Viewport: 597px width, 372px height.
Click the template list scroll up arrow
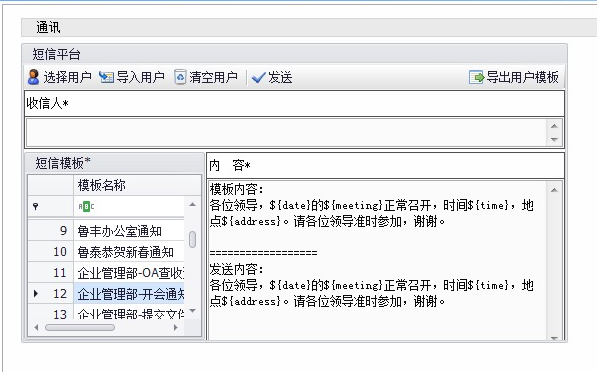point(193,204)
